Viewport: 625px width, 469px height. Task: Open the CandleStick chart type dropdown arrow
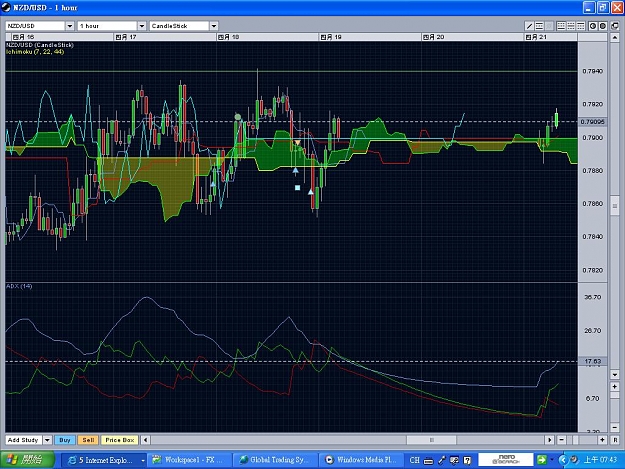coord(214,26)
